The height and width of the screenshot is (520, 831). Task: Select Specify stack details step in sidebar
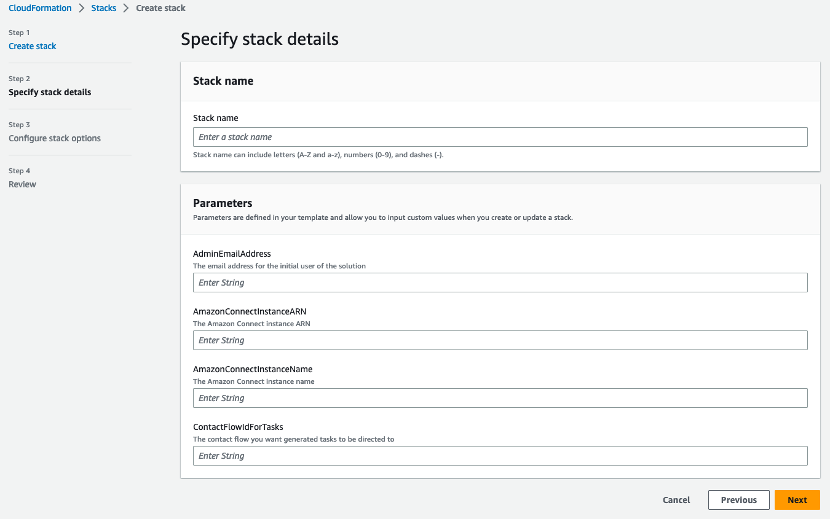coord(49,92)
